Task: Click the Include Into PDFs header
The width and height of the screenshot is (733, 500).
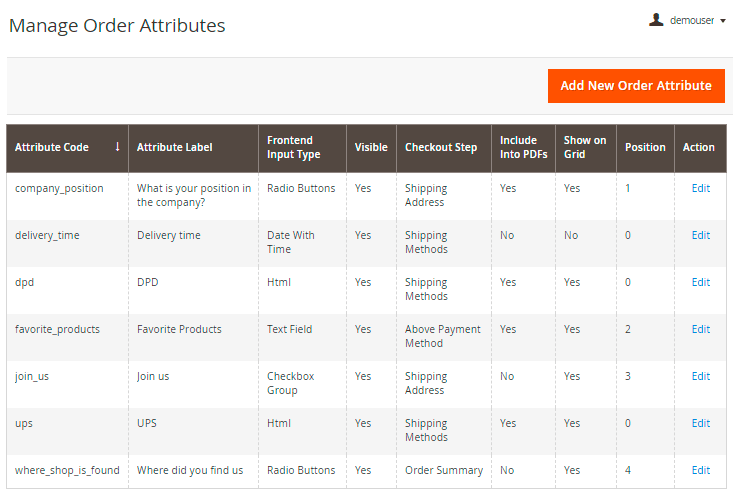Action: tap(524, 148)
